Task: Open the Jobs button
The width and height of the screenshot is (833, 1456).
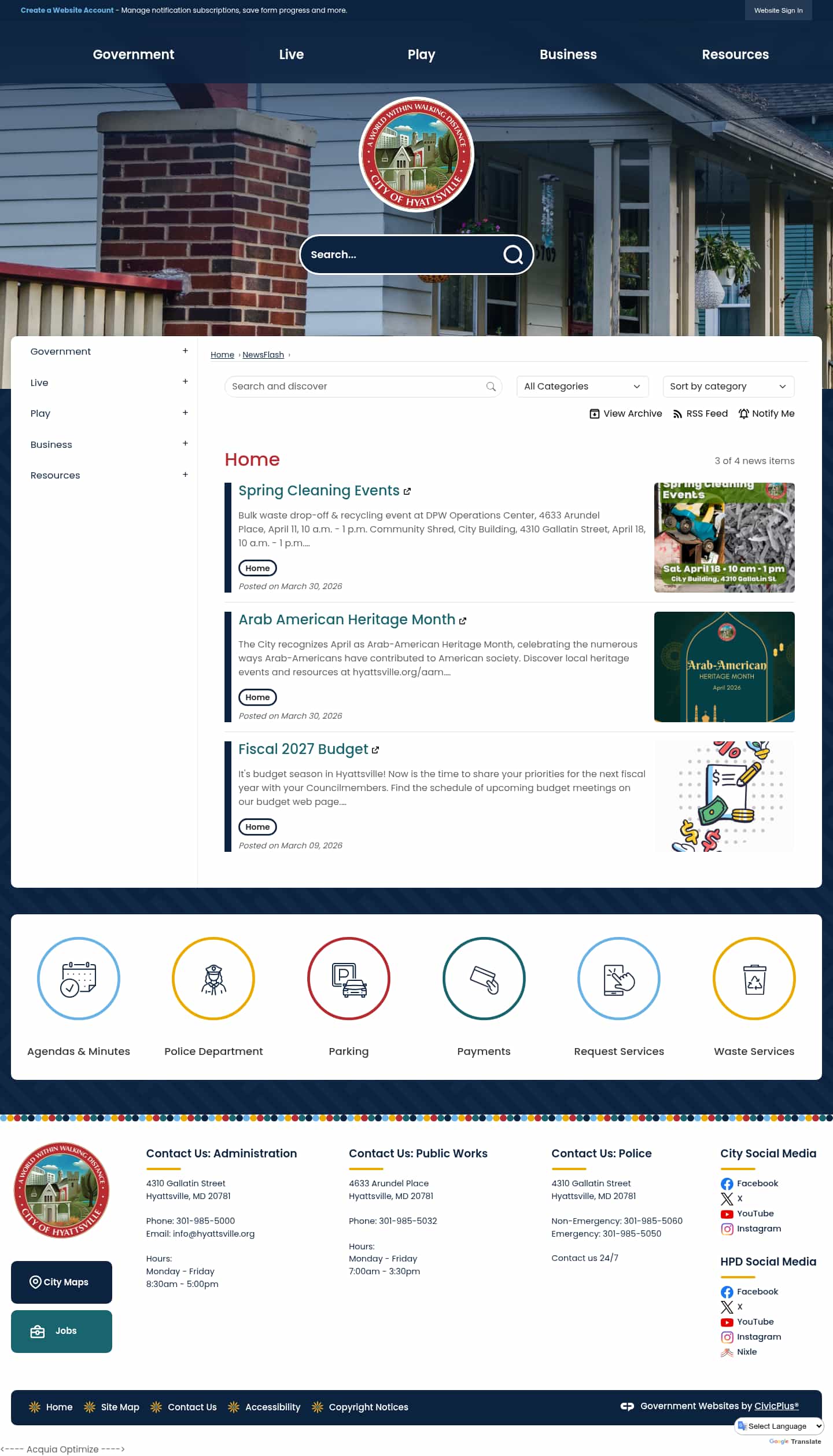Action: click(61, 1332)
